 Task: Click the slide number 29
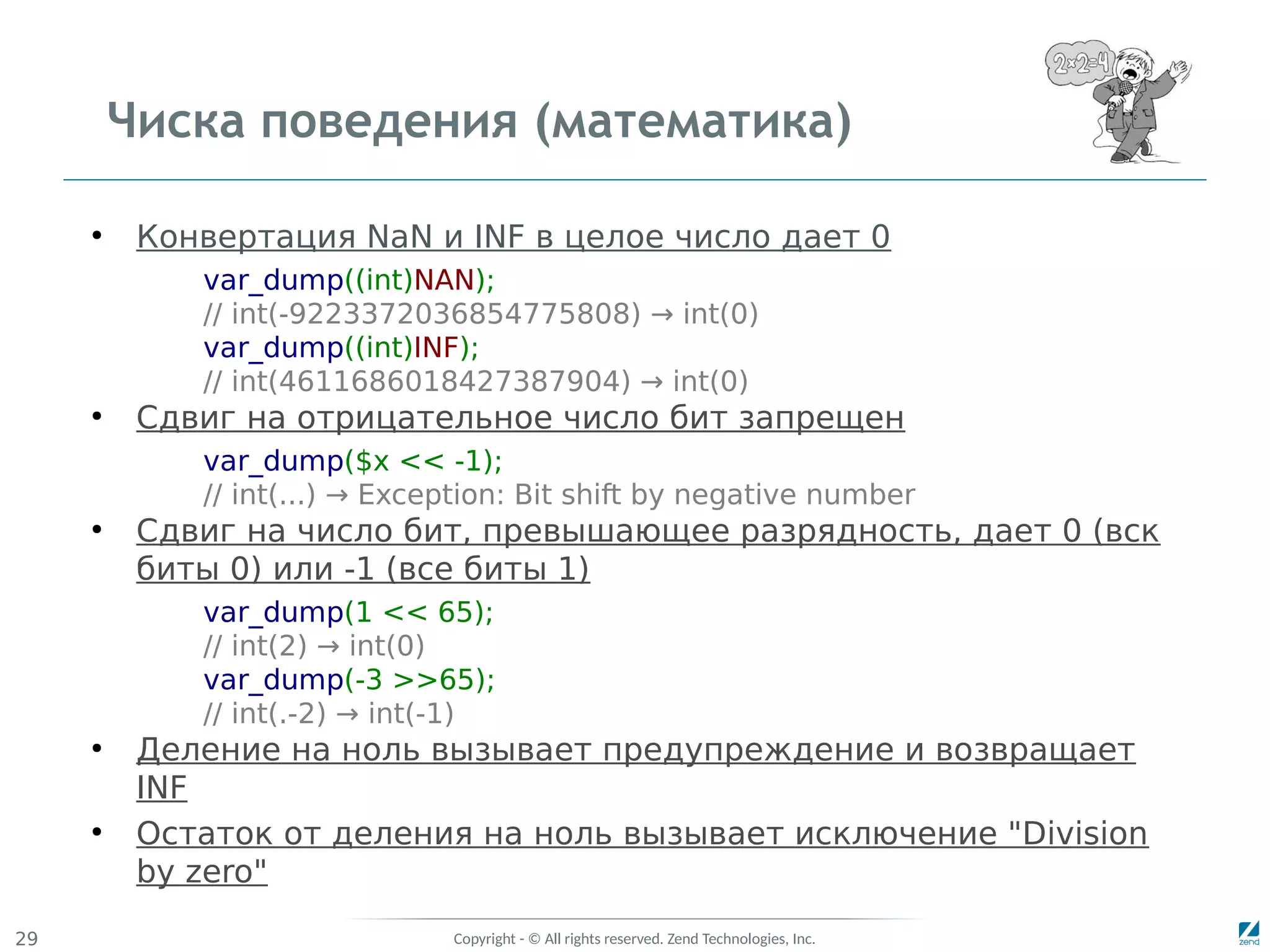pos(27,938)
